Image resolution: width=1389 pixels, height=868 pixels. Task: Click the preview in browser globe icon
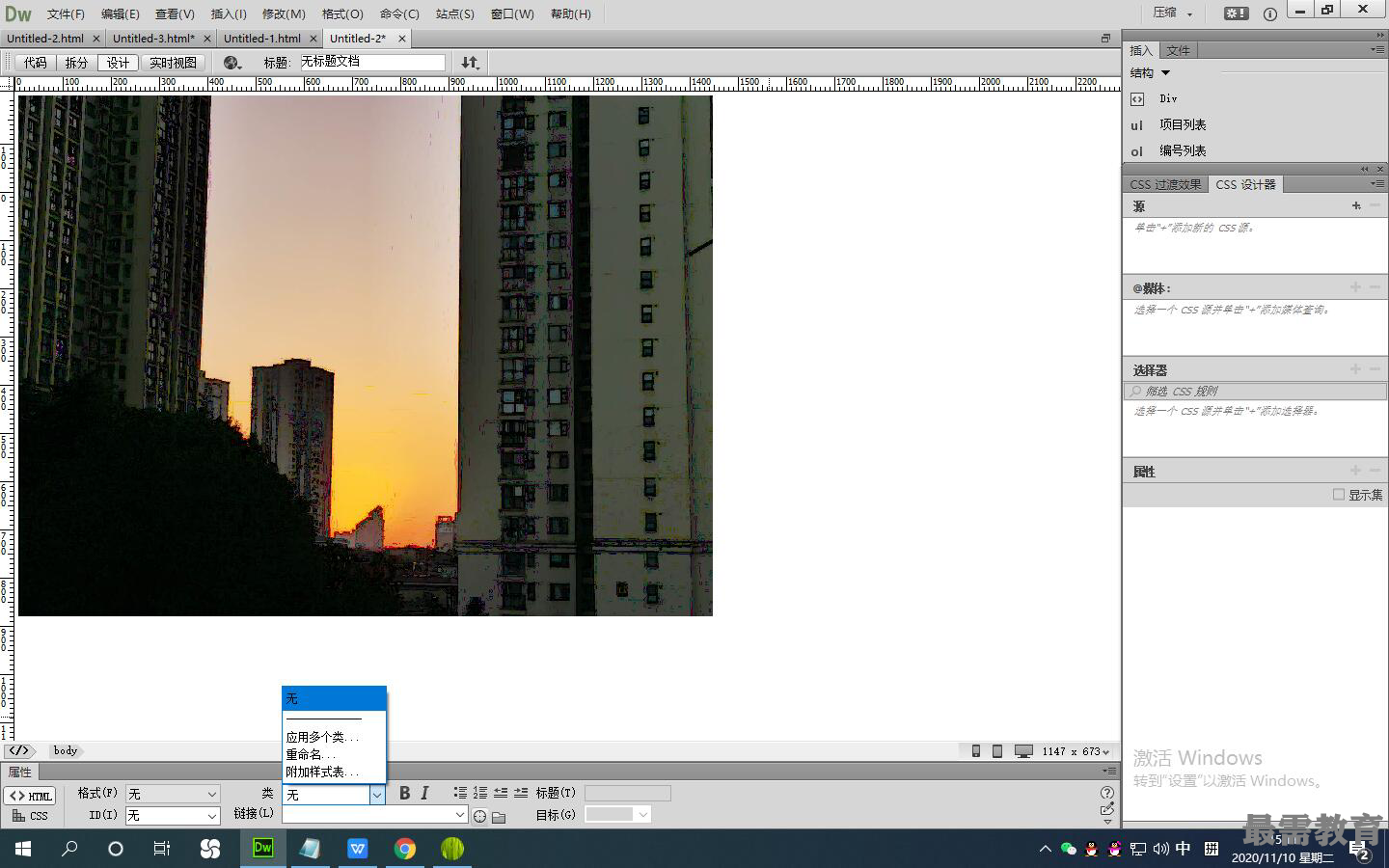point(231,63)
